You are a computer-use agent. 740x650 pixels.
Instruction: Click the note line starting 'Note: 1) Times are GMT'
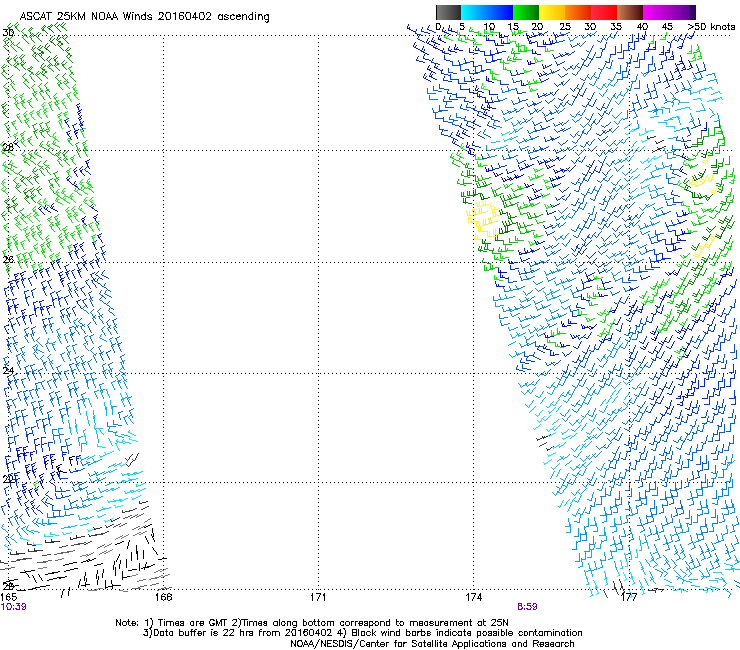click(x=312, y=623)
